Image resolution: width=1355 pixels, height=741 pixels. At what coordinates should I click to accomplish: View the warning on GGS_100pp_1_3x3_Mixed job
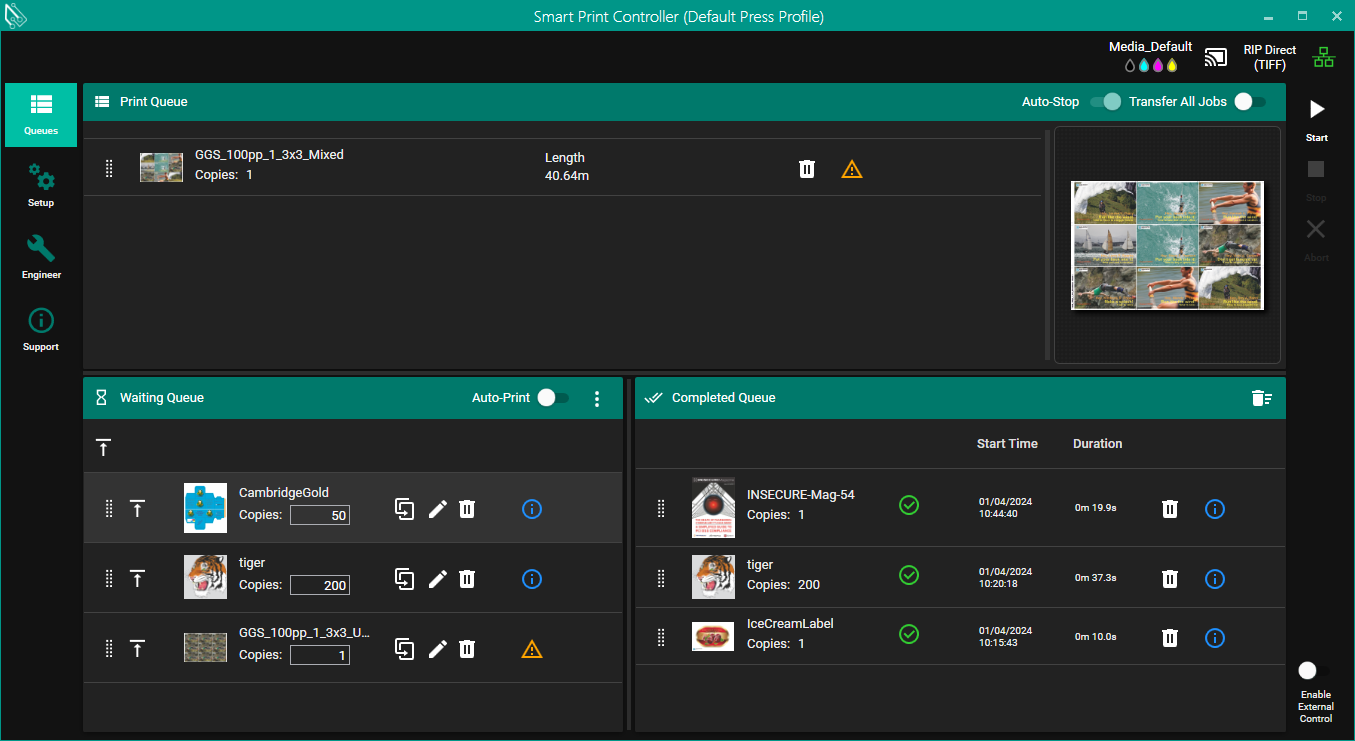pyautogui.click(x=851, y=168)
